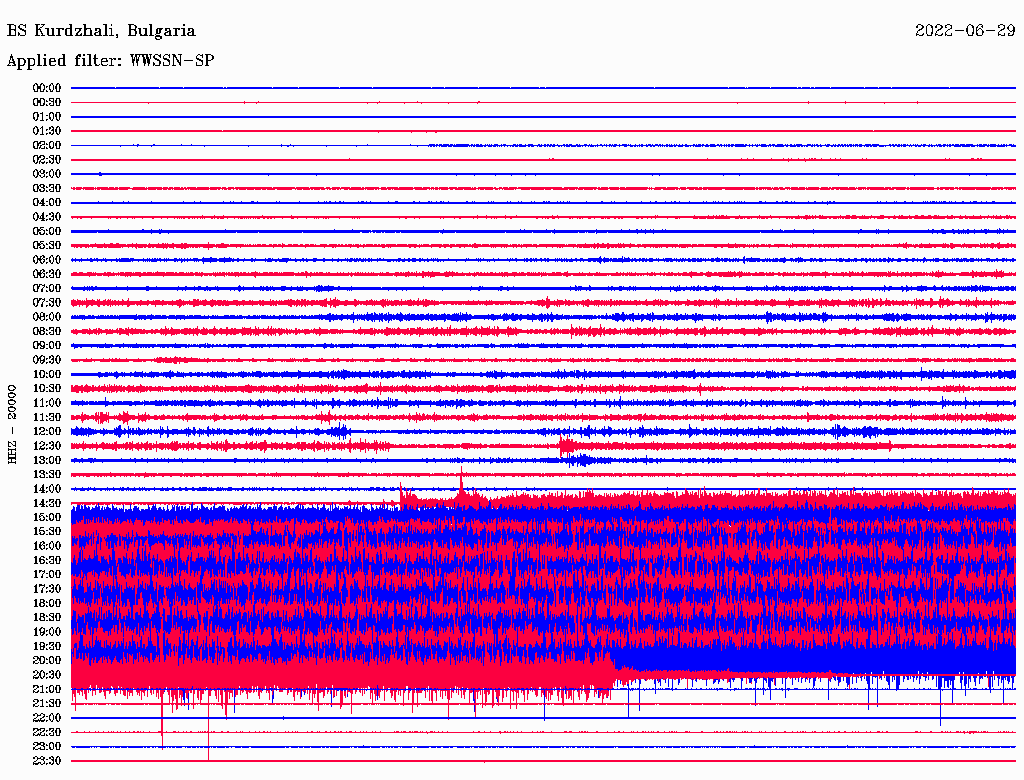Select the 06:30 time label
This screenshot has width=1024, height=780.
pos(47,274)
